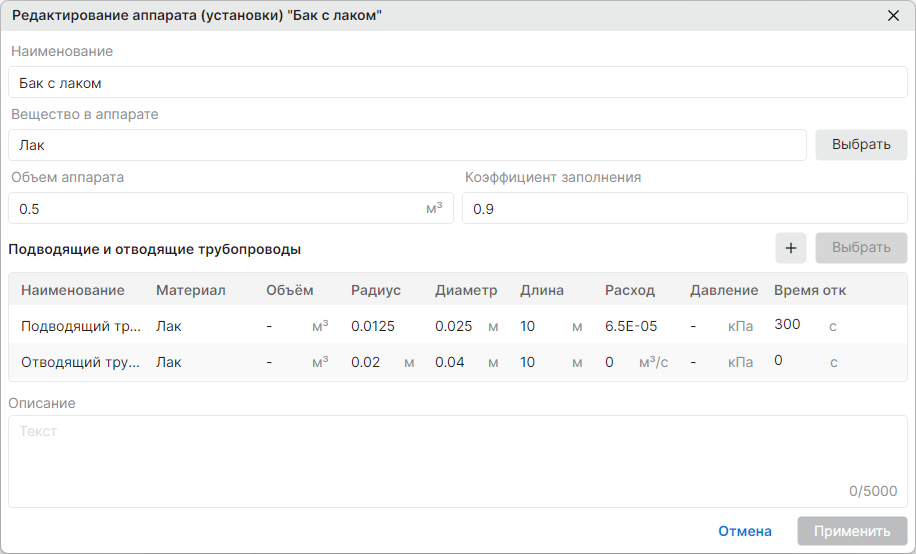Click the Расход column header
This screenshot has width=916, height=554.
[630, 290]
